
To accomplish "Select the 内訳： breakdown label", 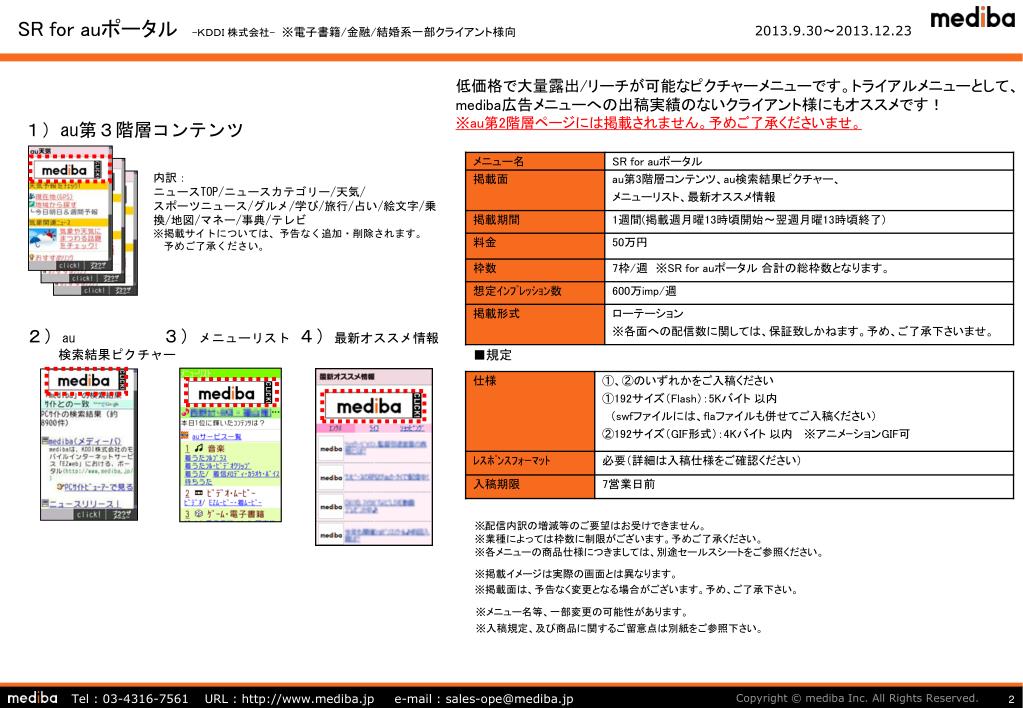I will pos(169,177).
